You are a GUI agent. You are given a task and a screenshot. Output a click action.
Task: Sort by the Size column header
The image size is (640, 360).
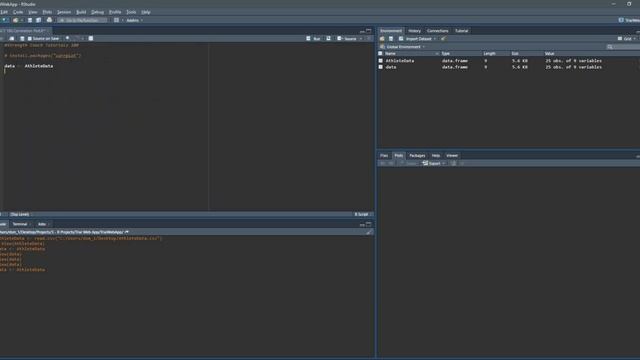515,53
